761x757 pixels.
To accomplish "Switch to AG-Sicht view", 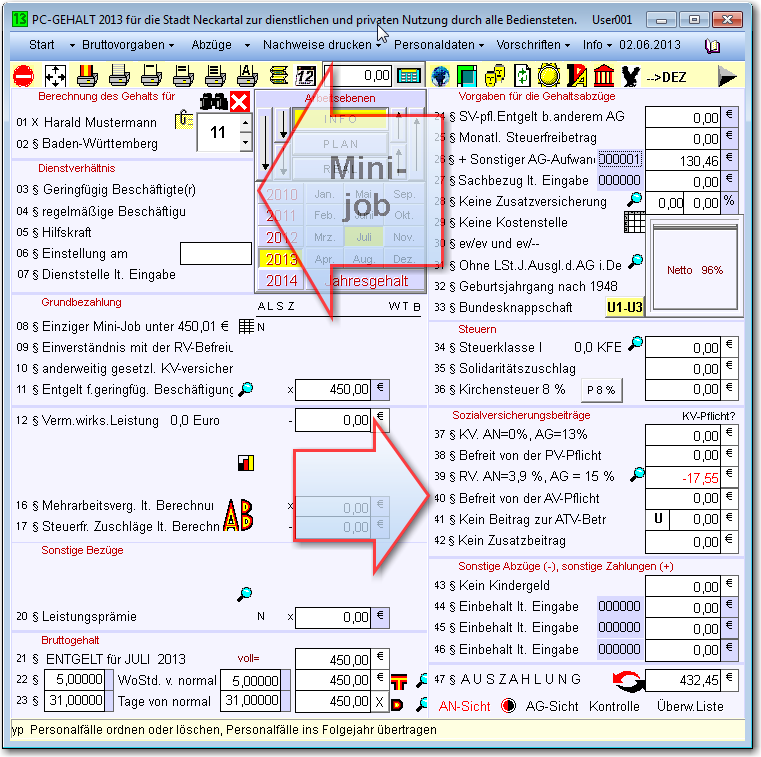I will (552, 707).
